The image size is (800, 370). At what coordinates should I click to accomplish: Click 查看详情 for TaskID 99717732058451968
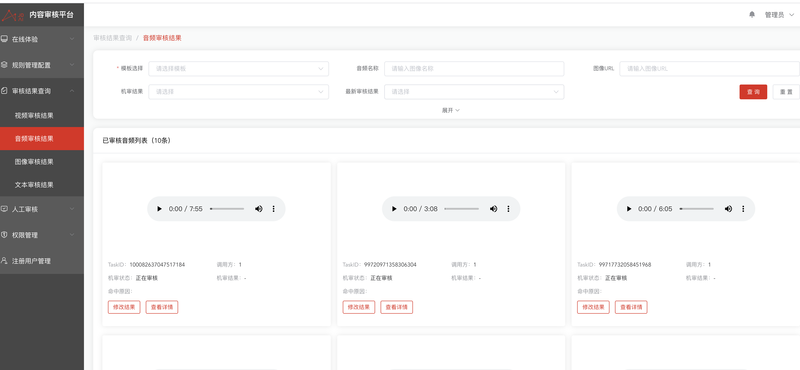coord(631,307)
